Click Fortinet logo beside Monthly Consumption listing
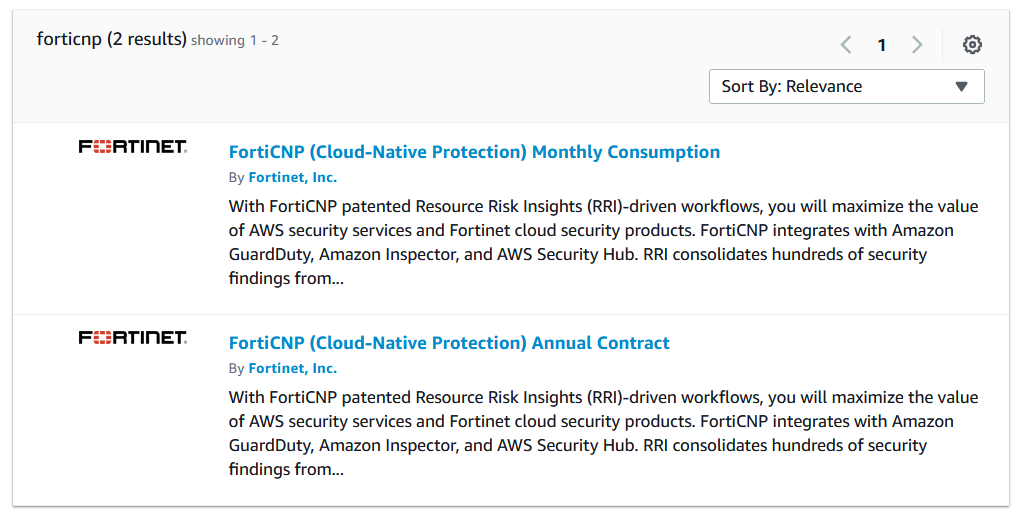Screen dimensions: 1020x522 coord(133,147)
